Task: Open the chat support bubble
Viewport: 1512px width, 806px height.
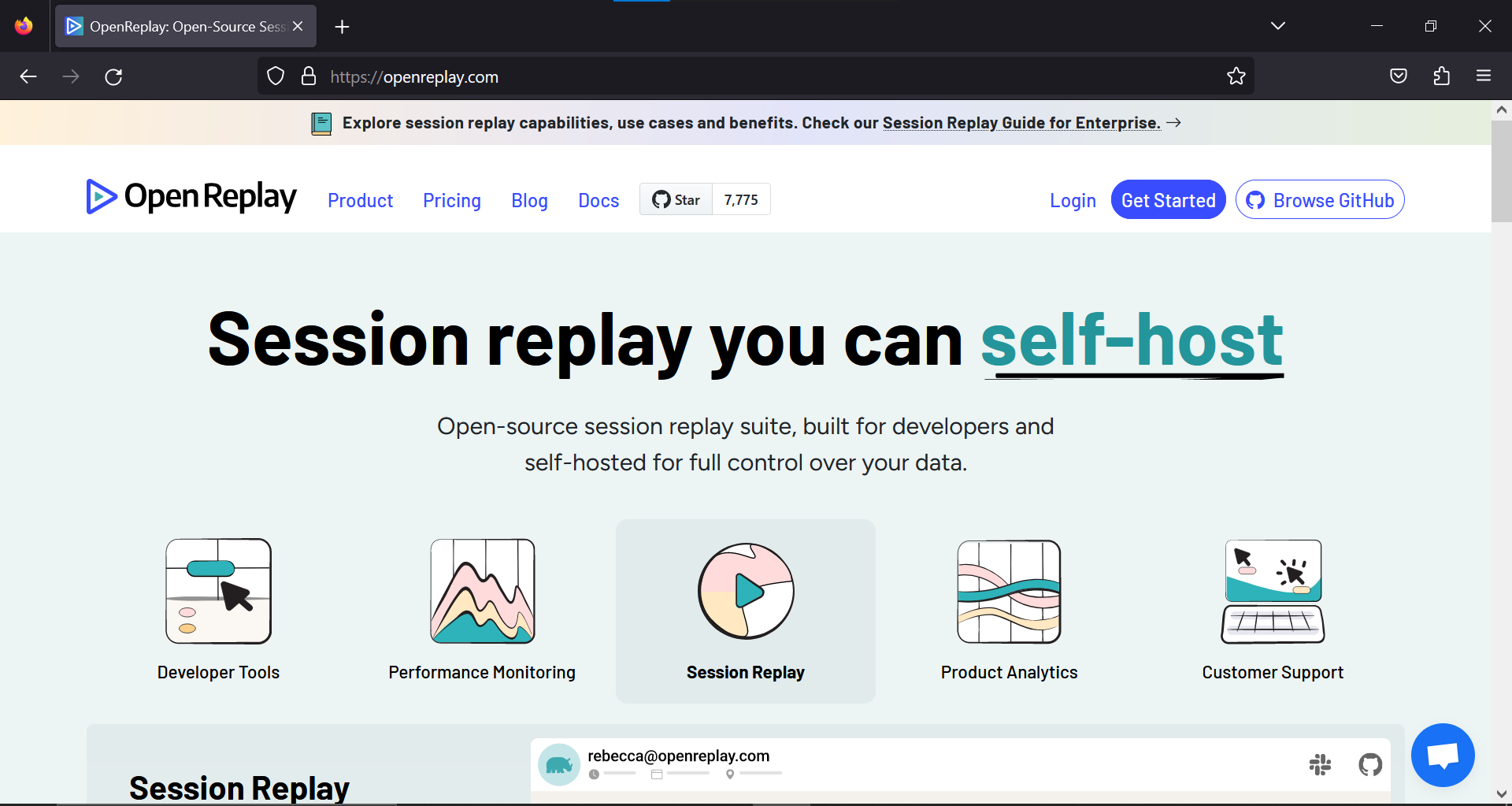Action: pyautogui.click(x=1443, y=755)
